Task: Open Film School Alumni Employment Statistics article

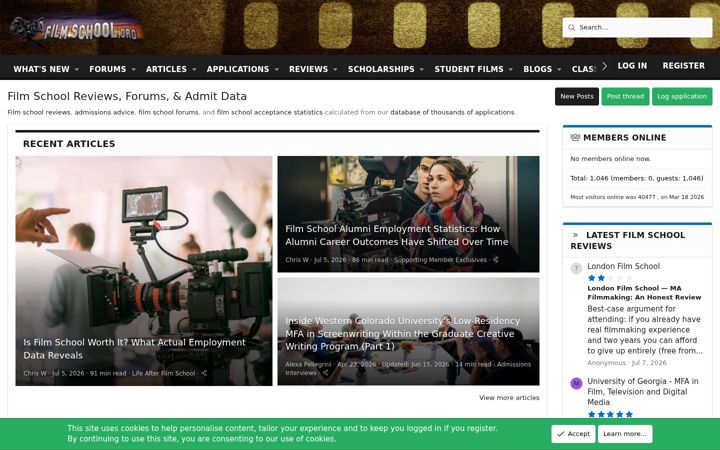Action: click(397, 235)
